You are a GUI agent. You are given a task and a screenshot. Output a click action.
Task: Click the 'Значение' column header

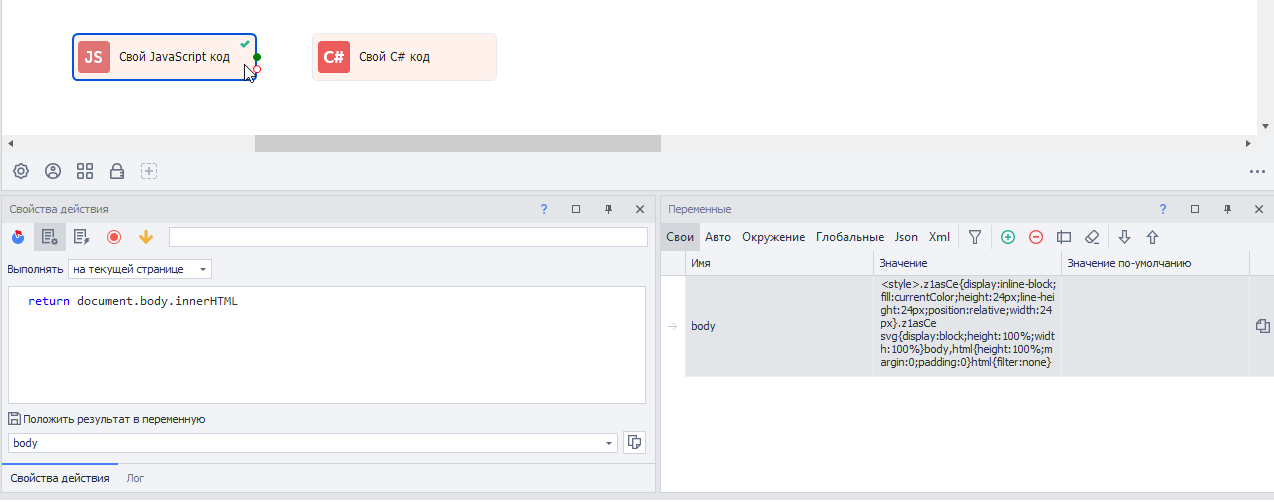coord(967,263)
